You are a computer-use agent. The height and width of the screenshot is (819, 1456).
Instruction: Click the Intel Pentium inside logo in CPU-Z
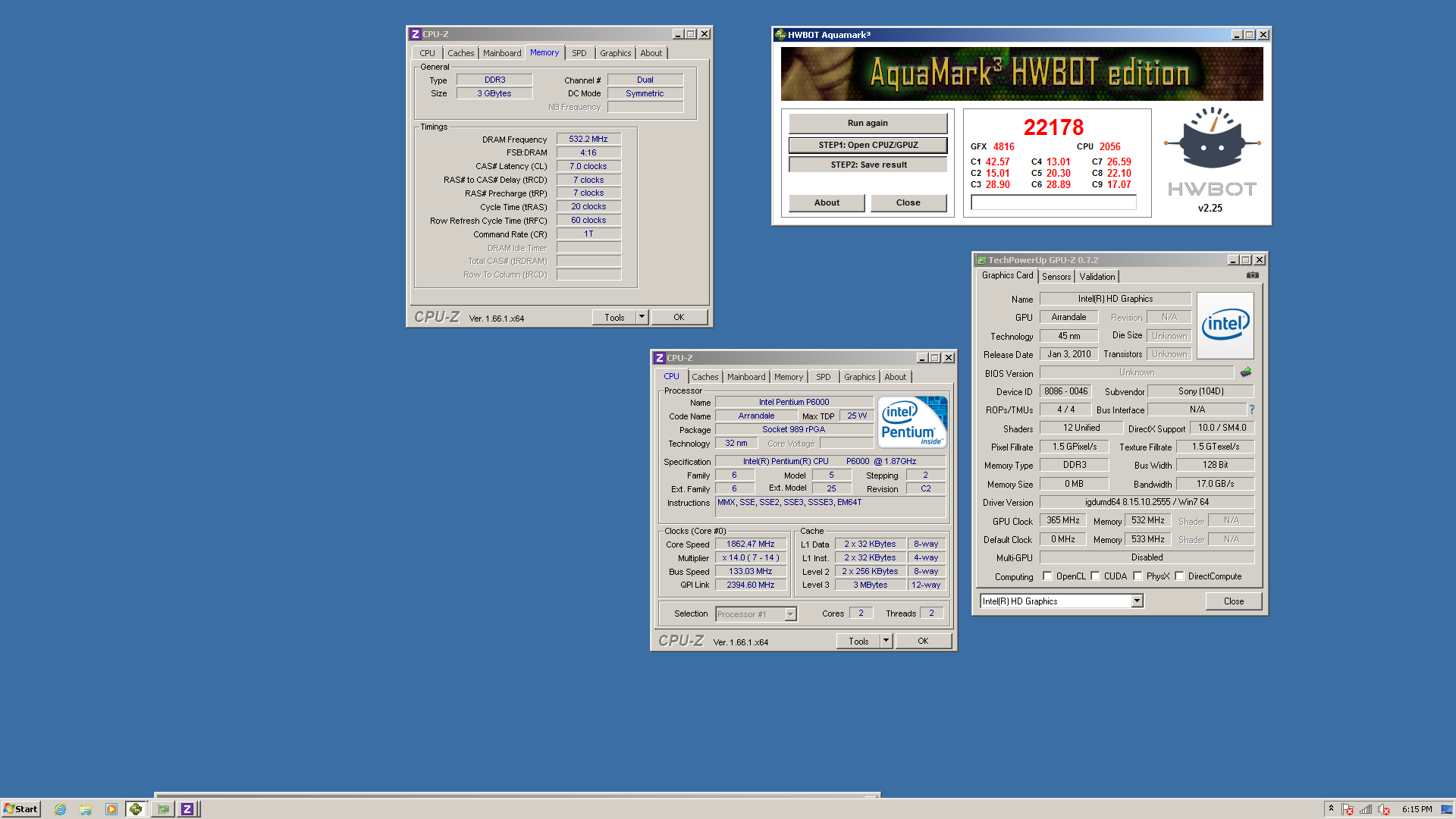913,422
